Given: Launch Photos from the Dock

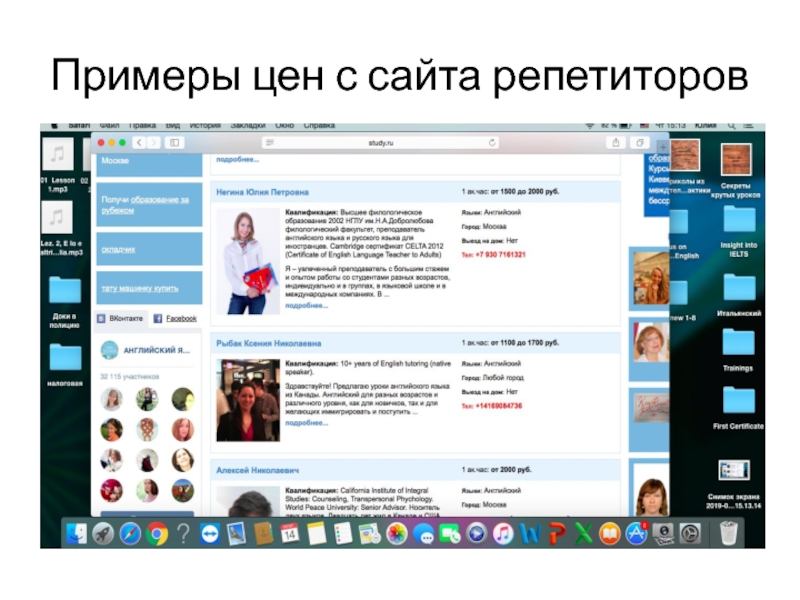Looking at the screenshot, I should coord(396,534).
